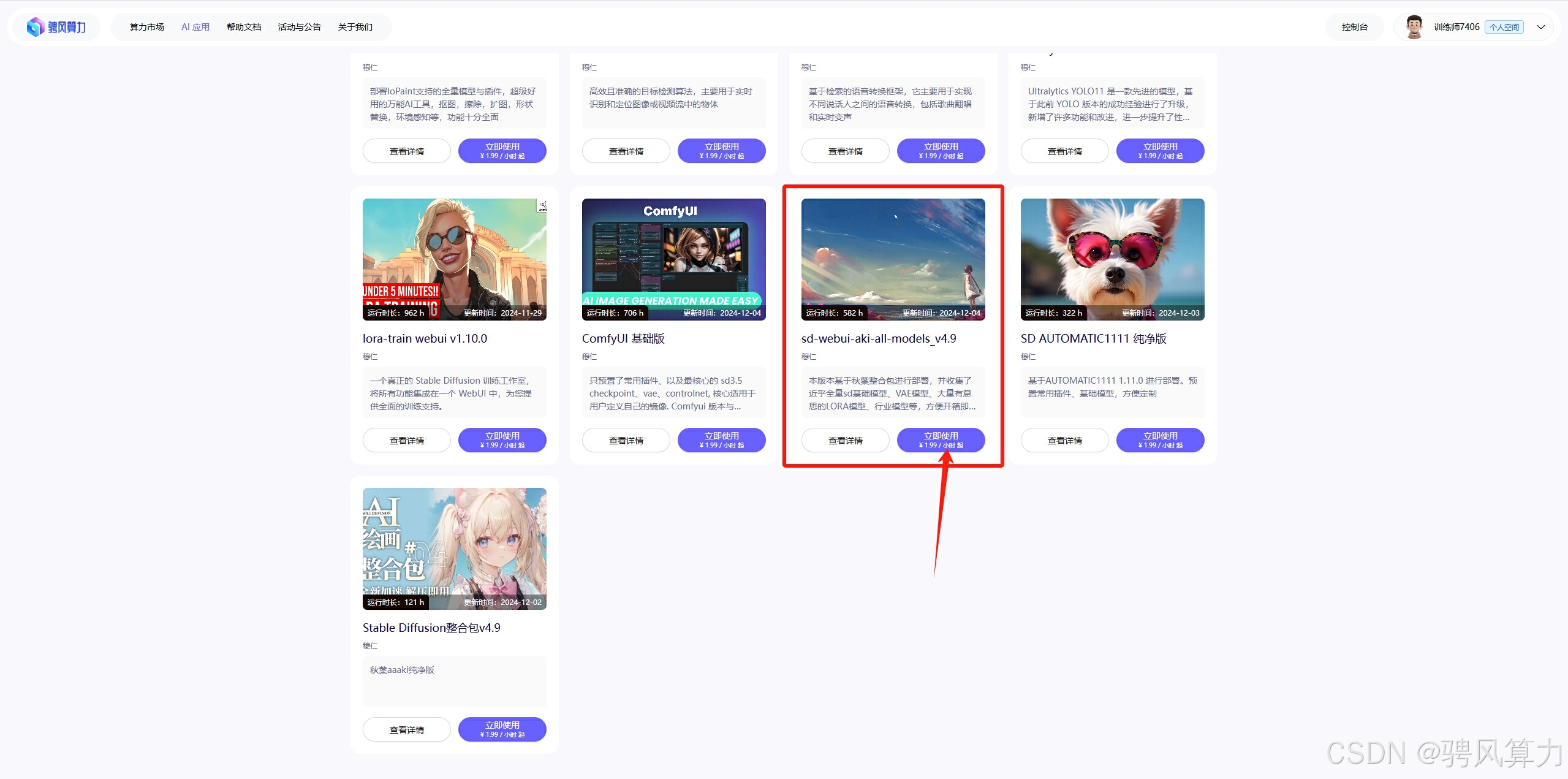Click the ComfyUI 基础版 thumbnail
The width and height of the screenshot is (1568, 779).
coord(673,259)
